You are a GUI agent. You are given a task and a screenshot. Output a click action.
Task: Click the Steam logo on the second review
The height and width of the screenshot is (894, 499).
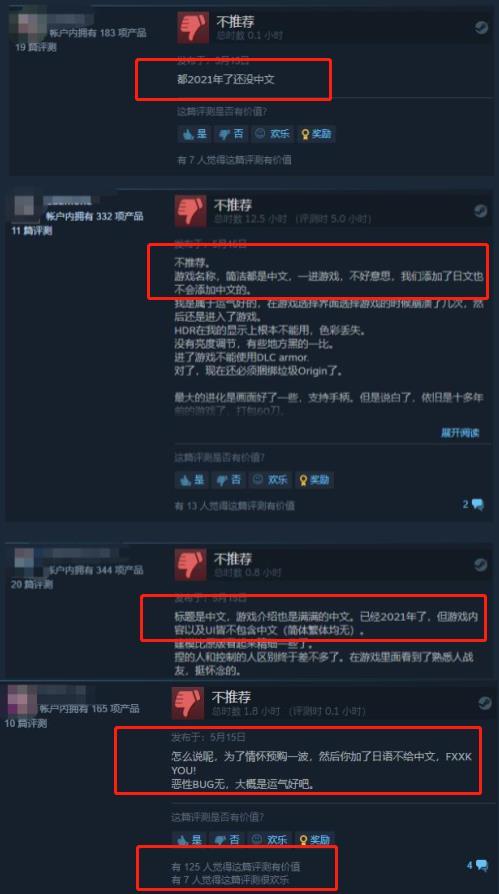tap(480, 210)
